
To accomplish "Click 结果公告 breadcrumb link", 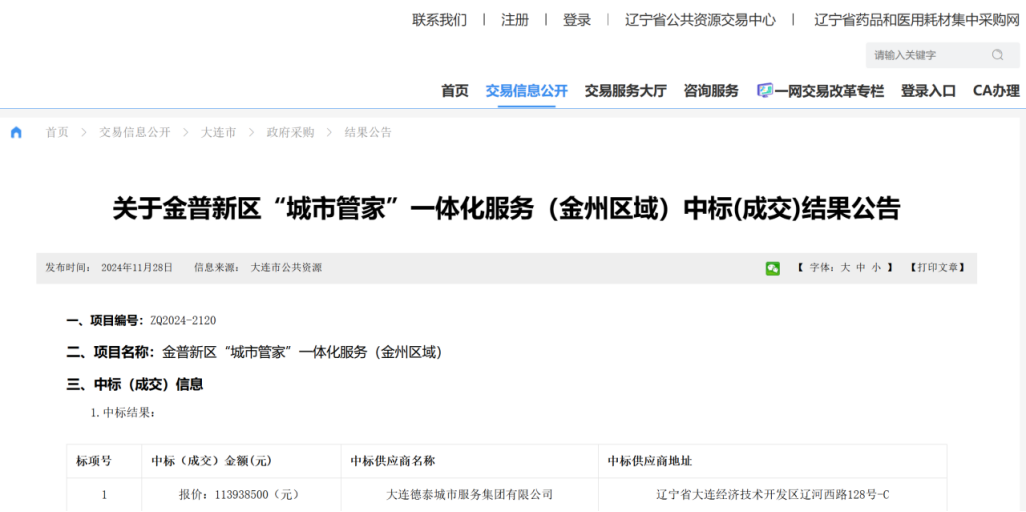I will [368, 132].
